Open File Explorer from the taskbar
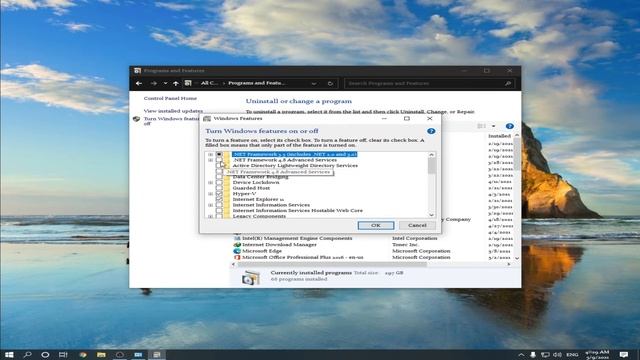640x360 pixels. coord(101,355)
